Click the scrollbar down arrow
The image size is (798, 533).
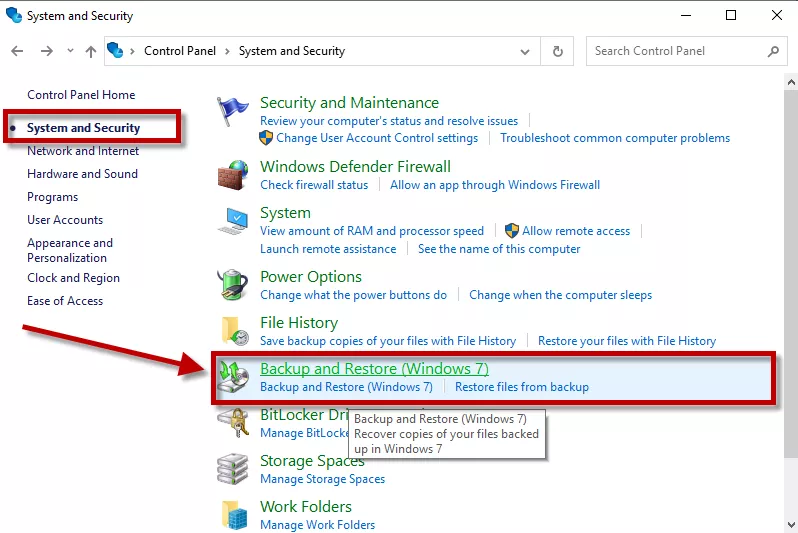[x=791, y=524]
